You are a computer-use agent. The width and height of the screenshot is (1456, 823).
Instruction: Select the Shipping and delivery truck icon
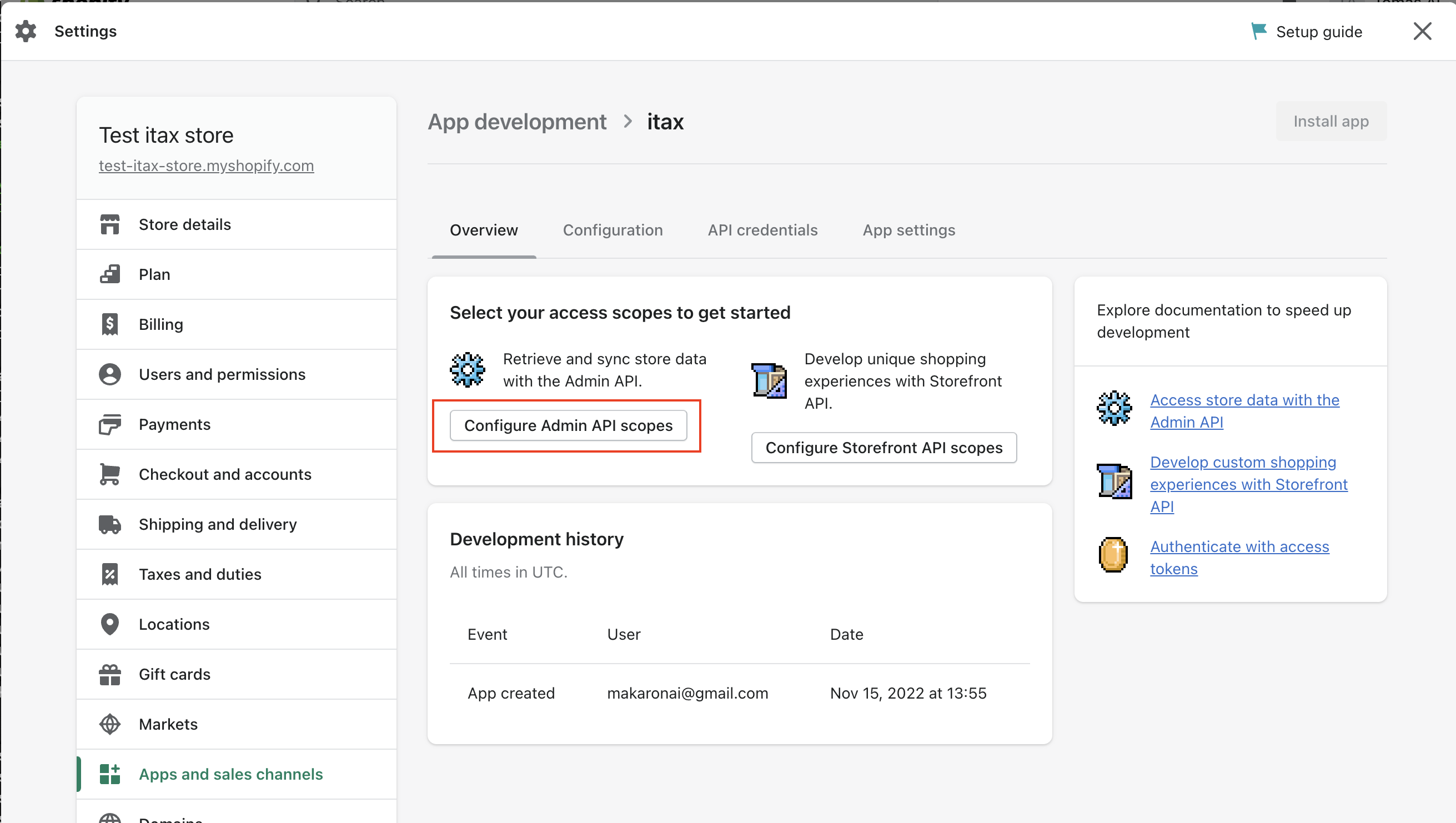click(x=109, y=525)
